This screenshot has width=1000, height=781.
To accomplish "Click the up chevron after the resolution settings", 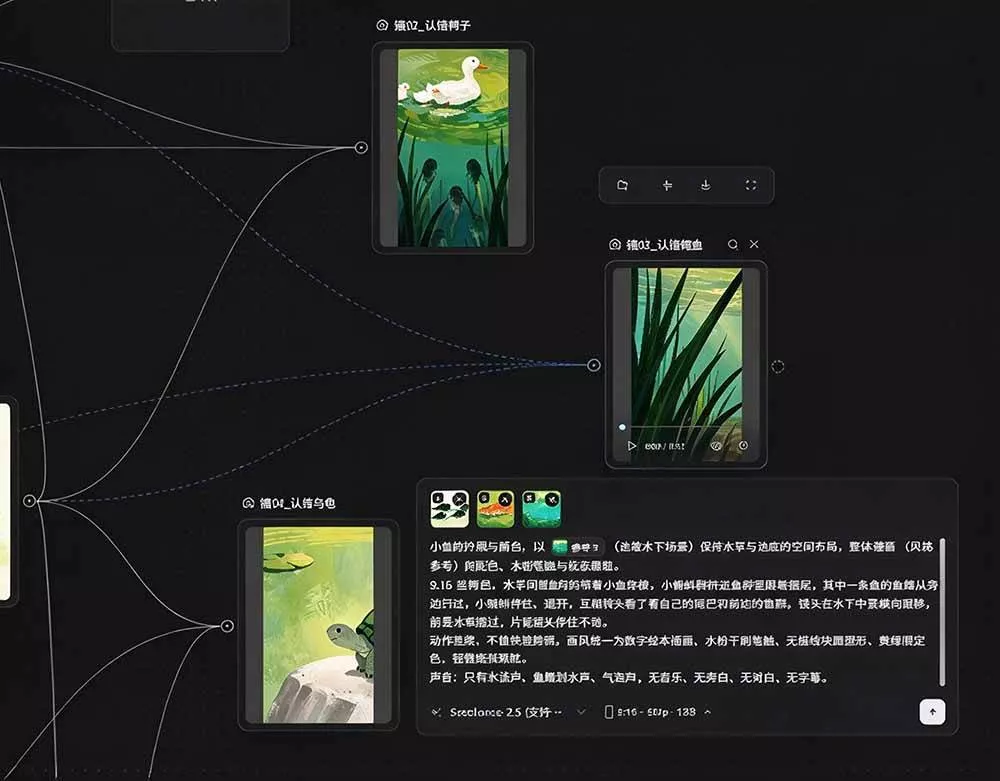I will click(707, 712).
